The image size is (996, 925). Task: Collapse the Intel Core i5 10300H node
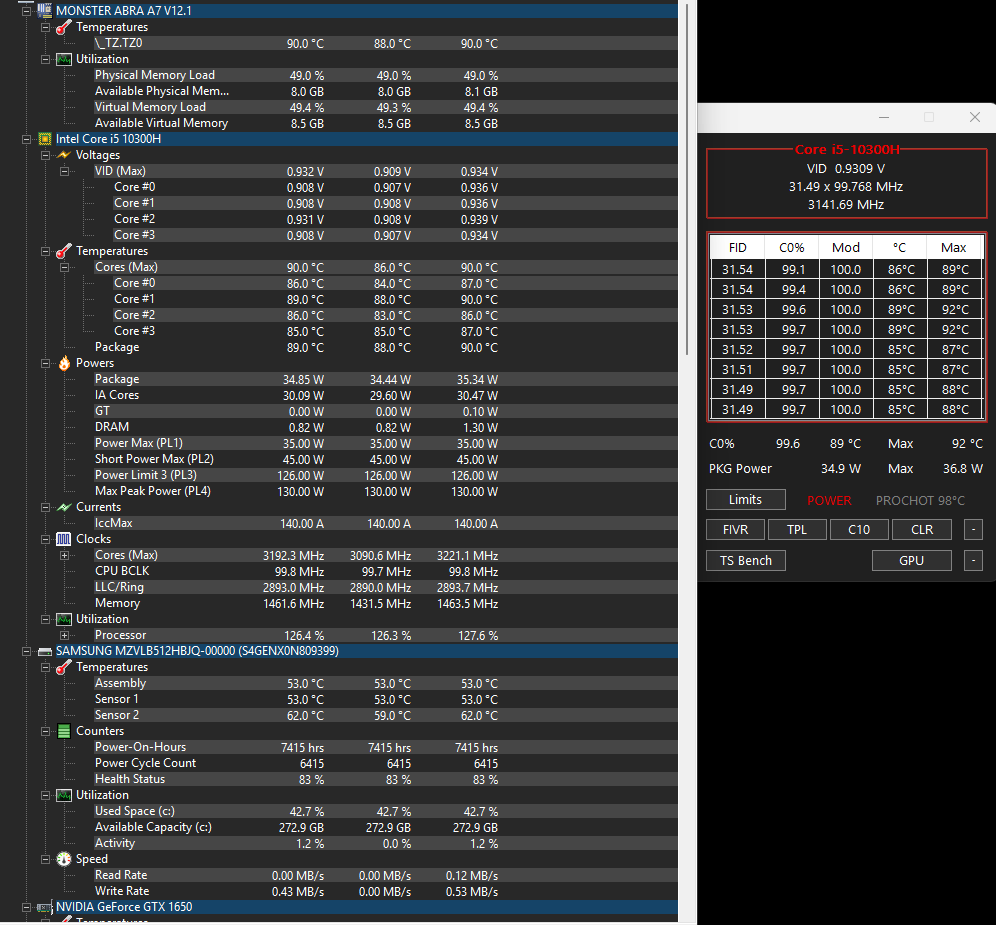click(x=26, y=139)
